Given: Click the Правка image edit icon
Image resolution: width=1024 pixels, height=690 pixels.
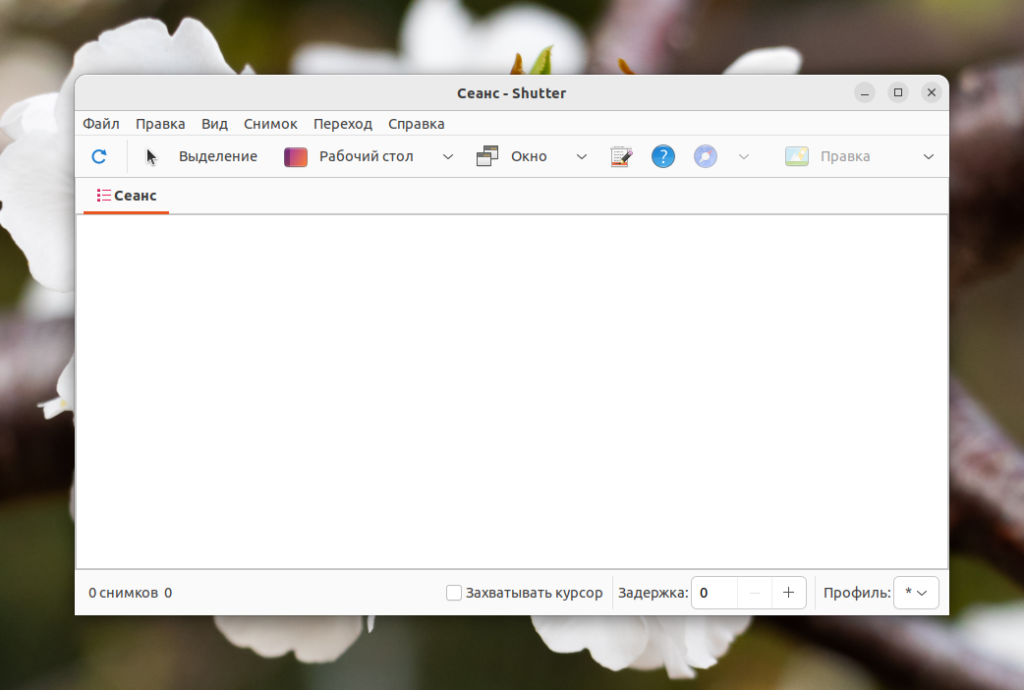Looking at the screenshot, I should tap(797, 157).
